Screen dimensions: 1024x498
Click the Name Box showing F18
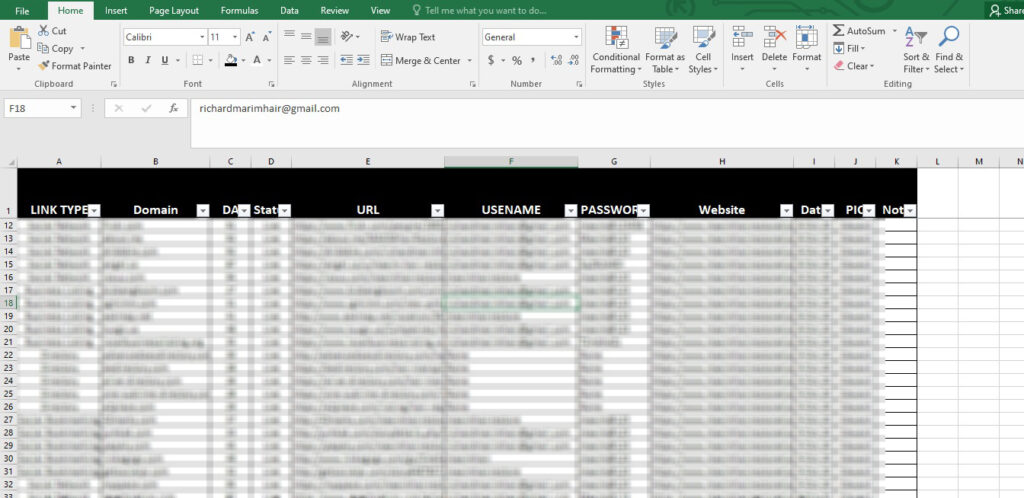coord(42,108)
